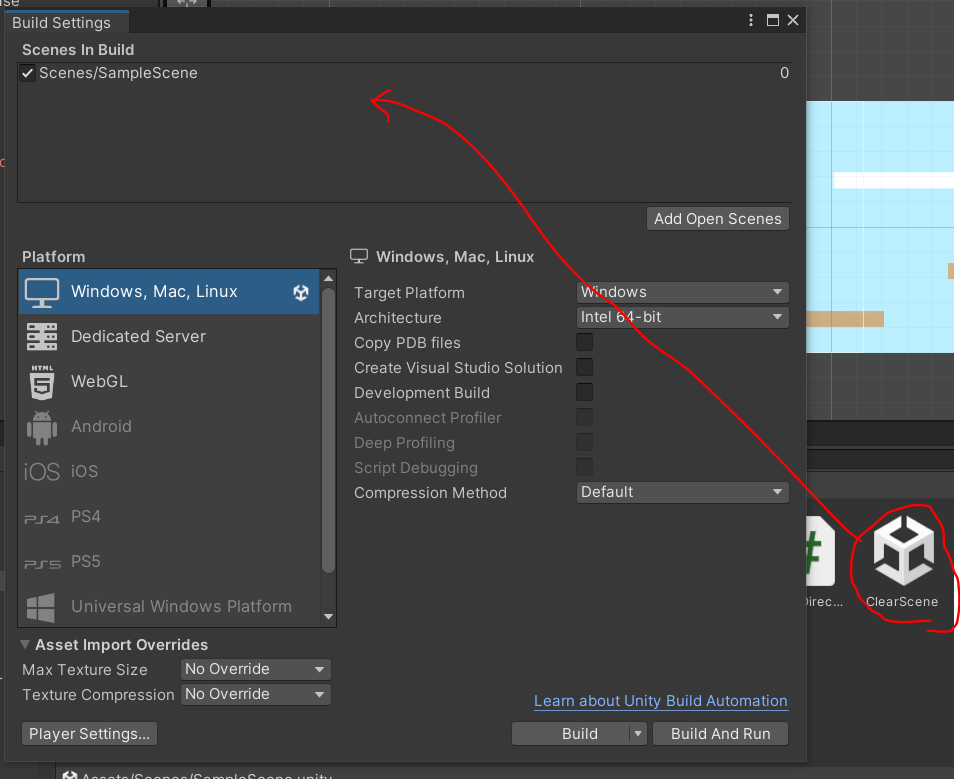Click the platform list scroll up arrow
Image resolution: width=960 pixels, height=779 pixels.
(329, 279)
